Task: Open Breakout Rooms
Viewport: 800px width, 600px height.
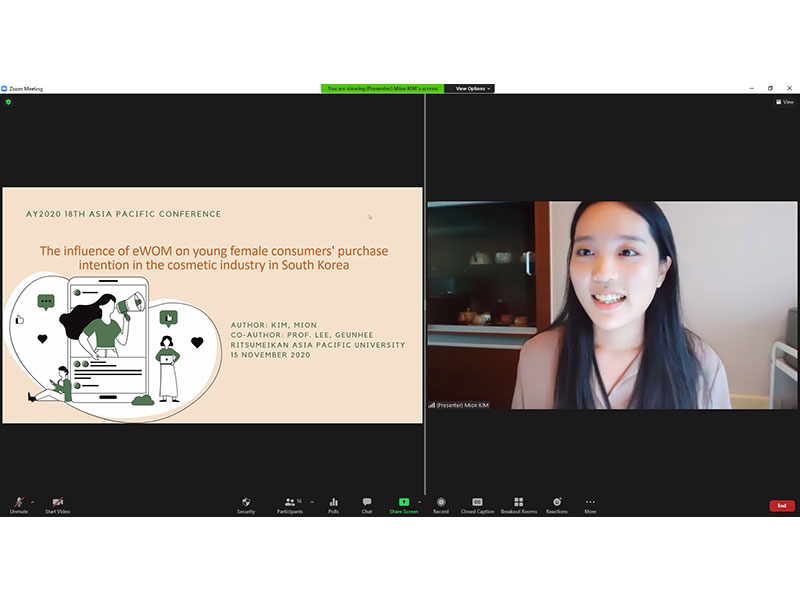Action: click(518, 503)
